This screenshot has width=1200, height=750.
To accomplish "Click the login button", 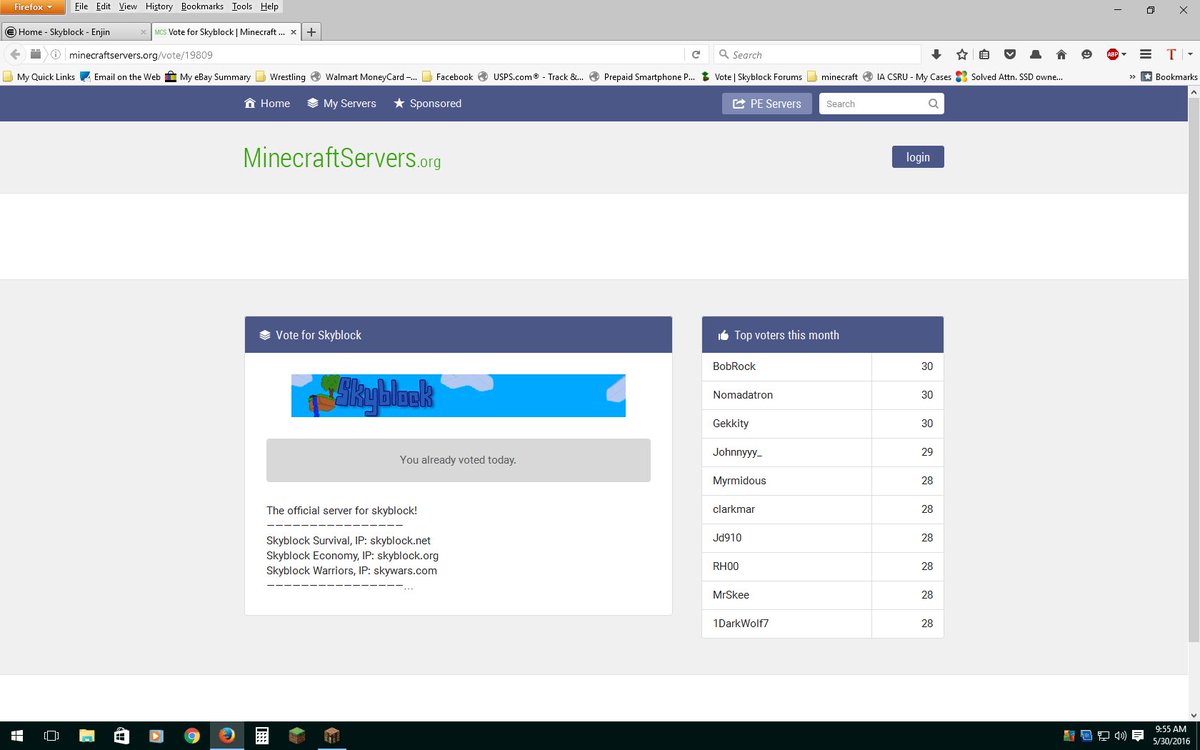I will tap(918, 157).
